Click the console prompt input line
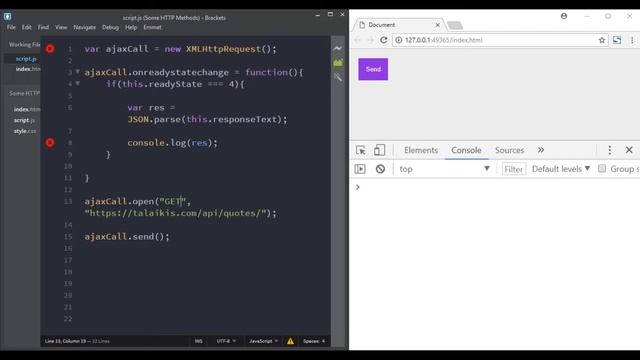This screenshot has width=640, height=360. [x=498, y=187]
